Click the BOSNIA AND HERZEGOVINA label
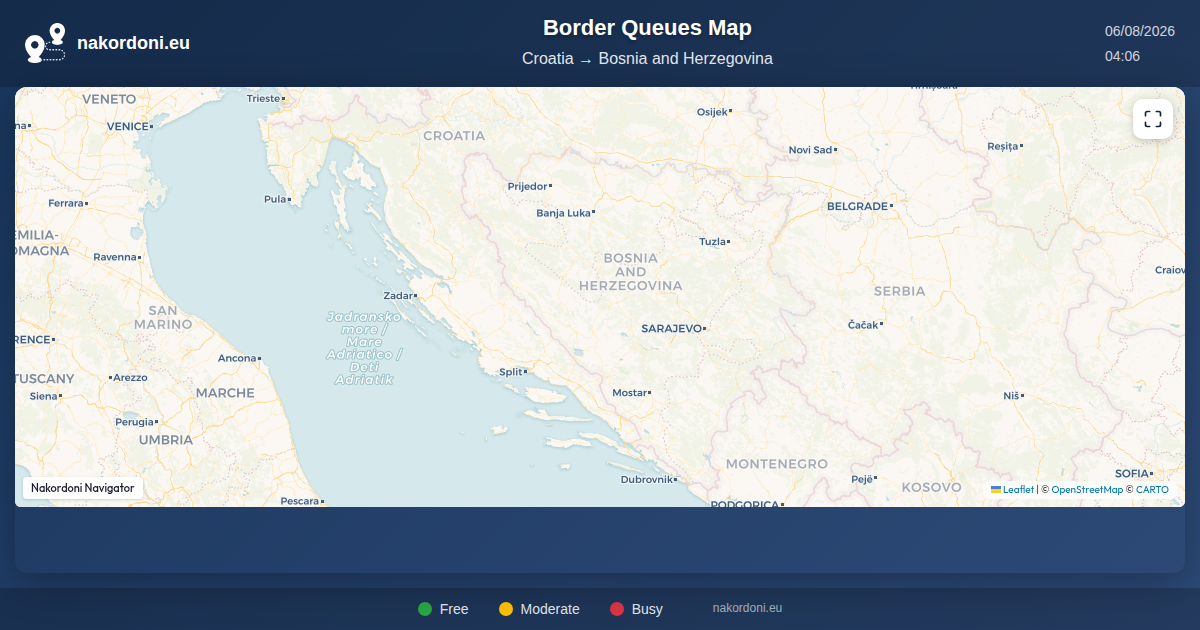Image resolution: width=1200 pixels, height=630 pixels. [x=631, y=272]
